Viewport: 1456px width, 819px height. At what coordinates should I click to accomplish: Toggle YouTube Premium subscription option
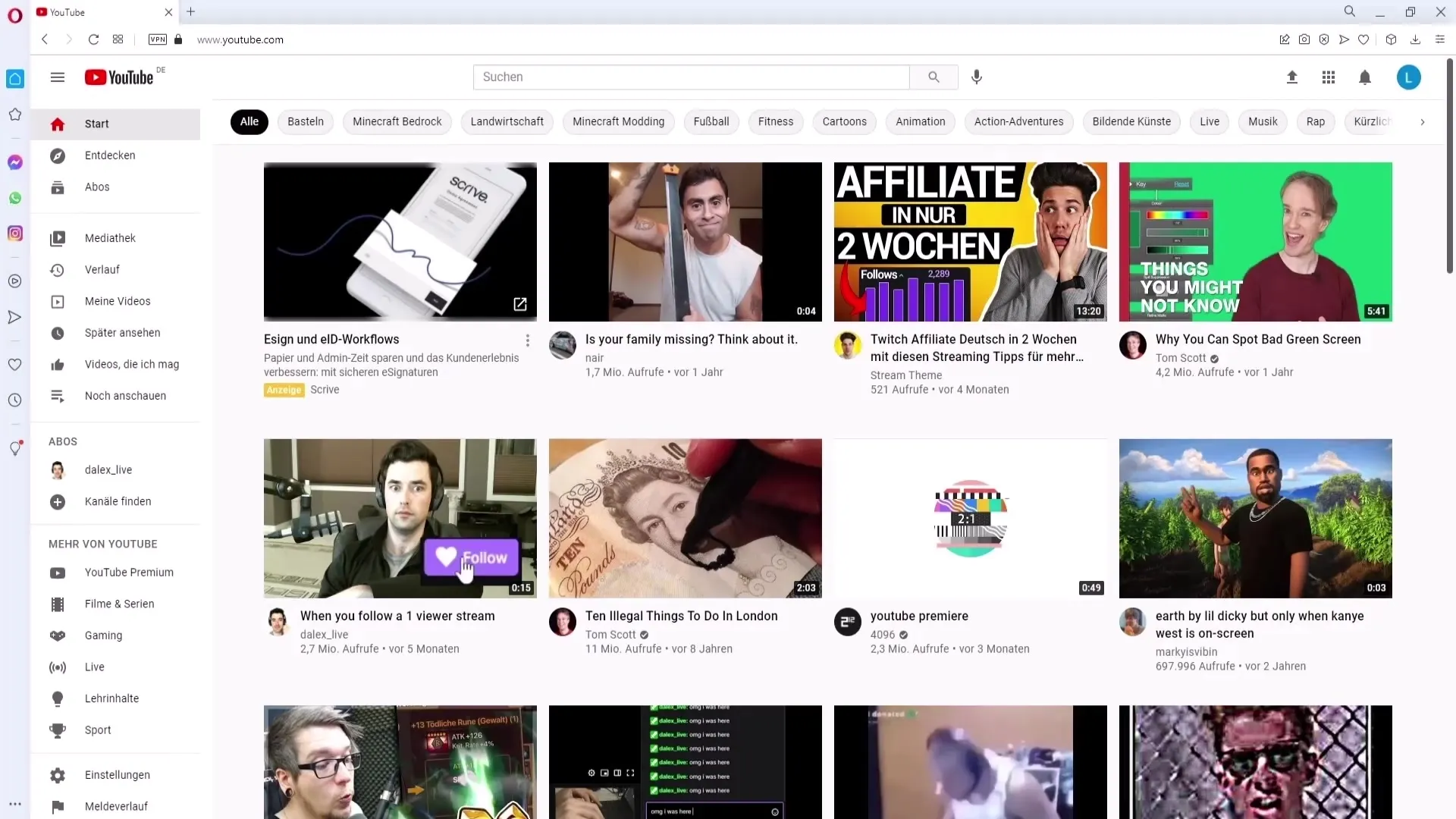(128, 572)
